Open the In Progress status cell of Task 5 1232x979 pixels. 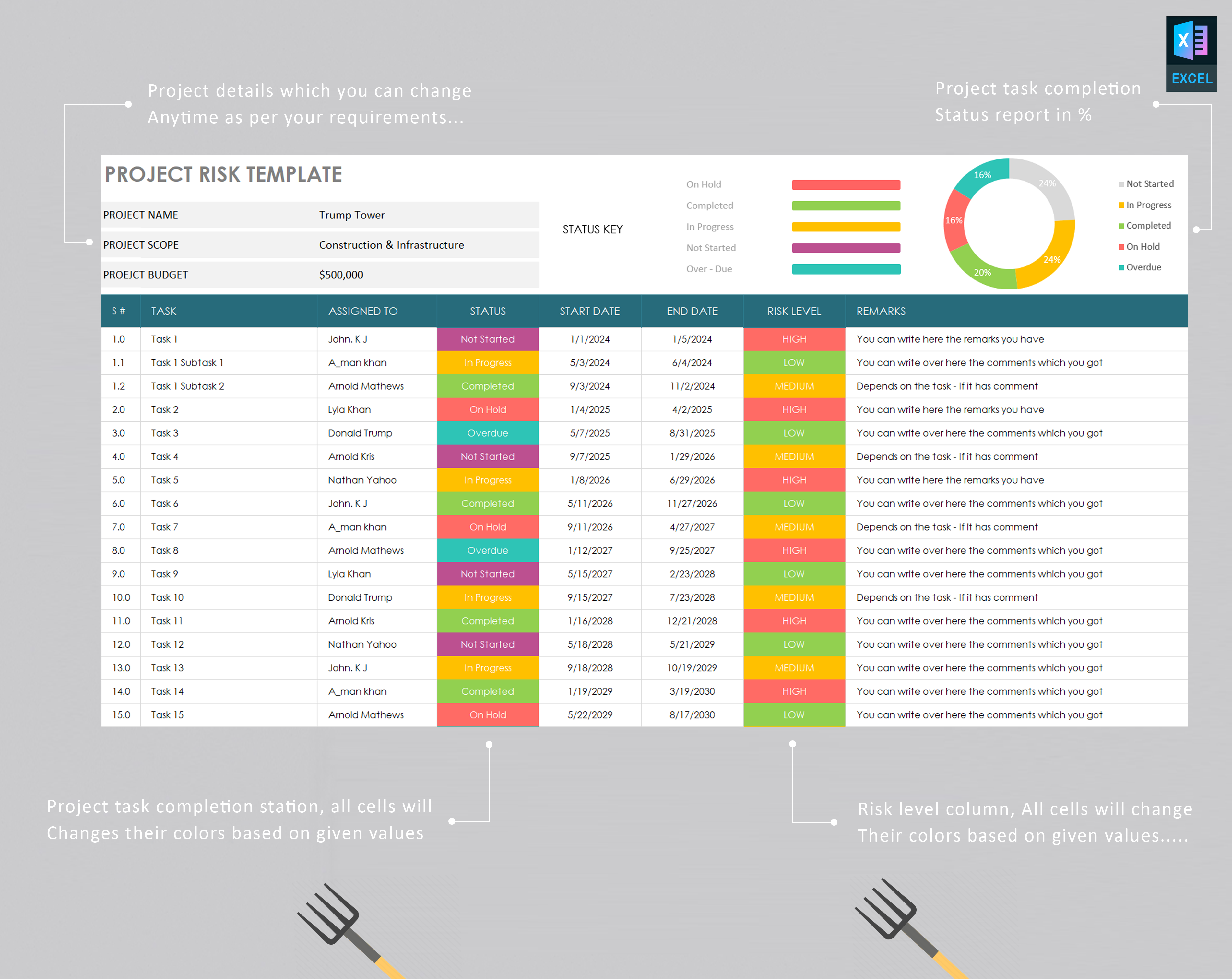(487, 480)
